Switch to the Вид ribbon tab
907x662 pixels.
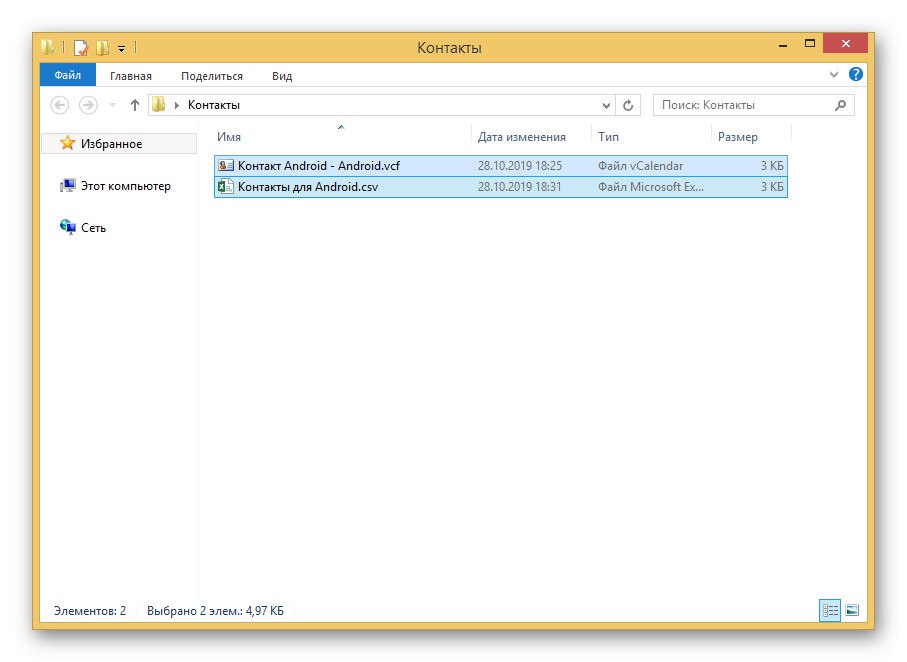[282, 75]
